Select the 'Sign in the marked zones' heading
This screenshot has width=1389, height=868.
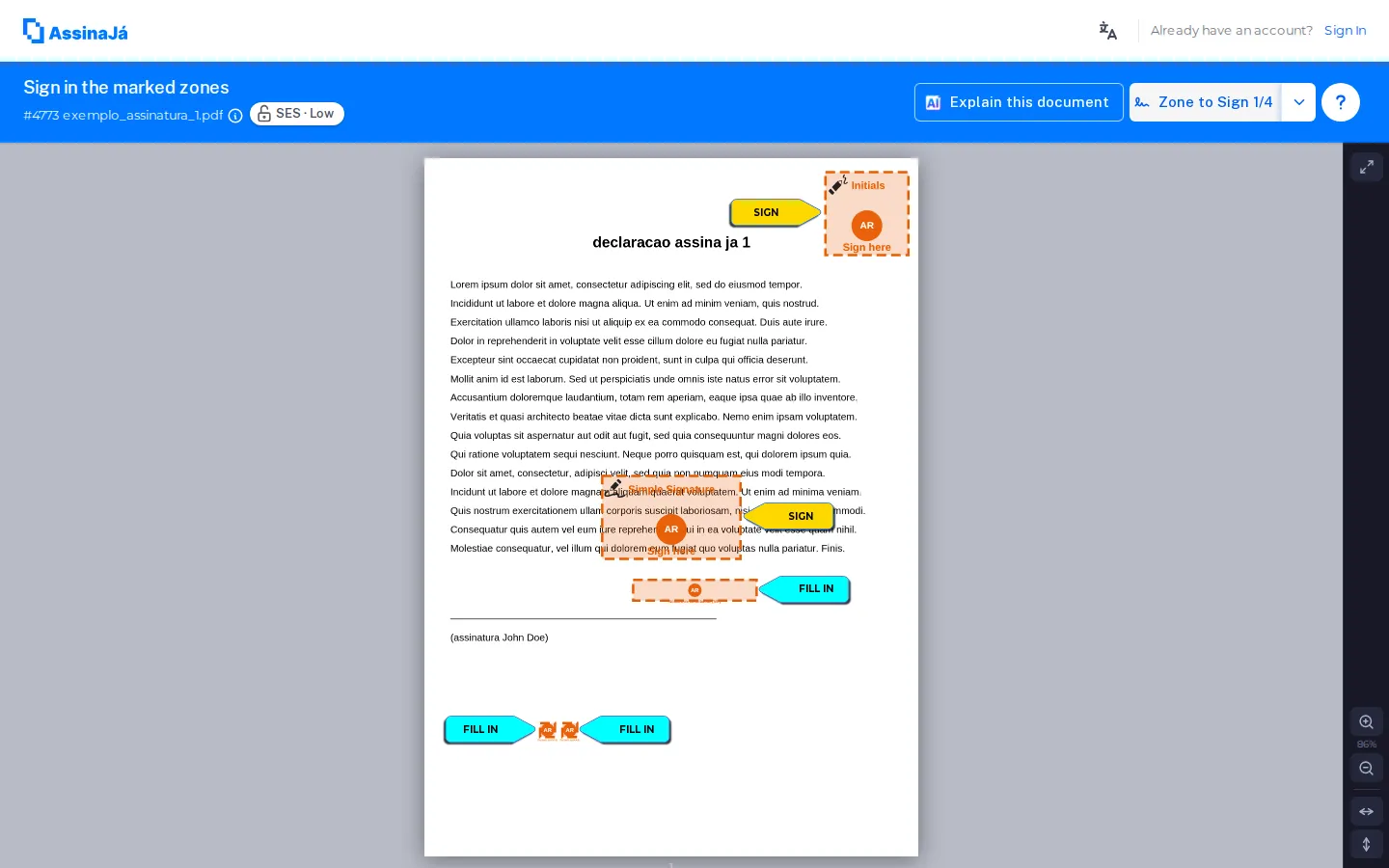126,88
